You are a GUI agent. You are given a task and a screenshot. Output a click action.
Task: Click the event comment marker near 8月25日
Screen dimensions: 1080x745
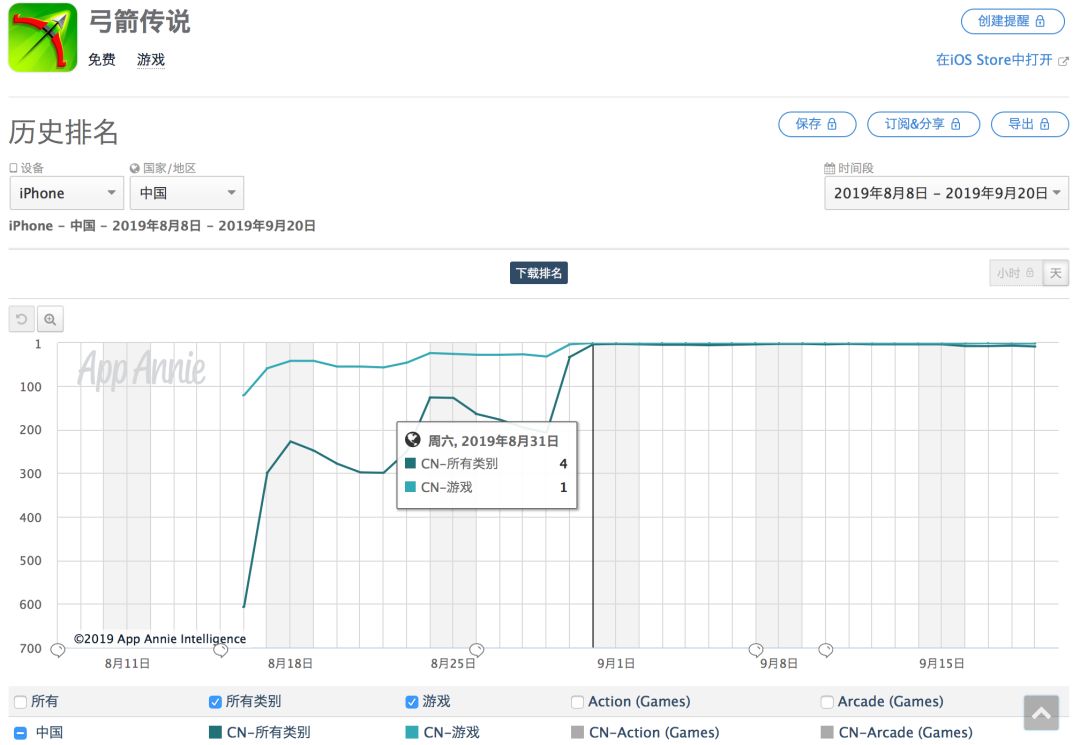tap(477, 650)
